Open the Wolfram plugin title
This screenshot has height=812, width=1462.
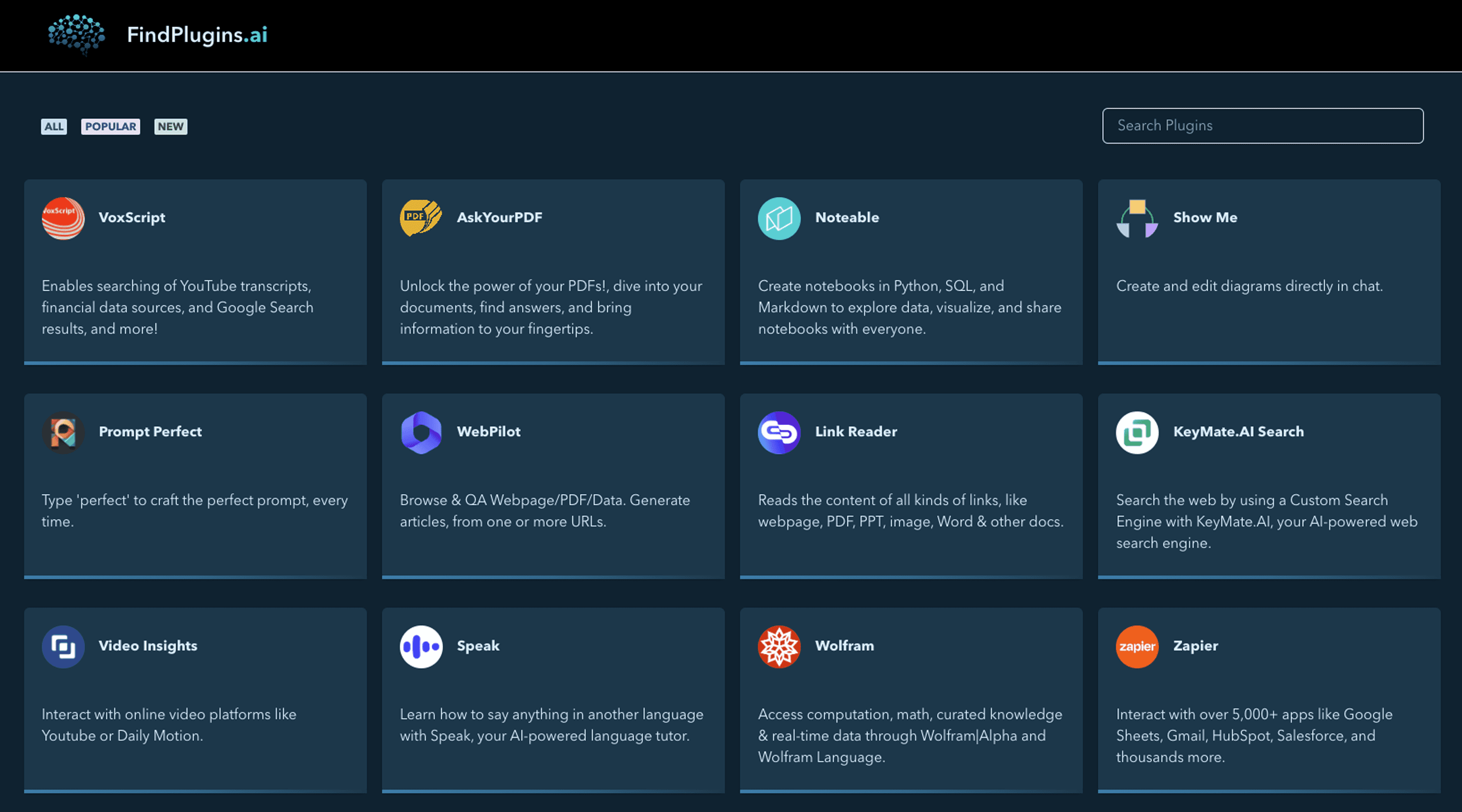click(x=844, y=647)
